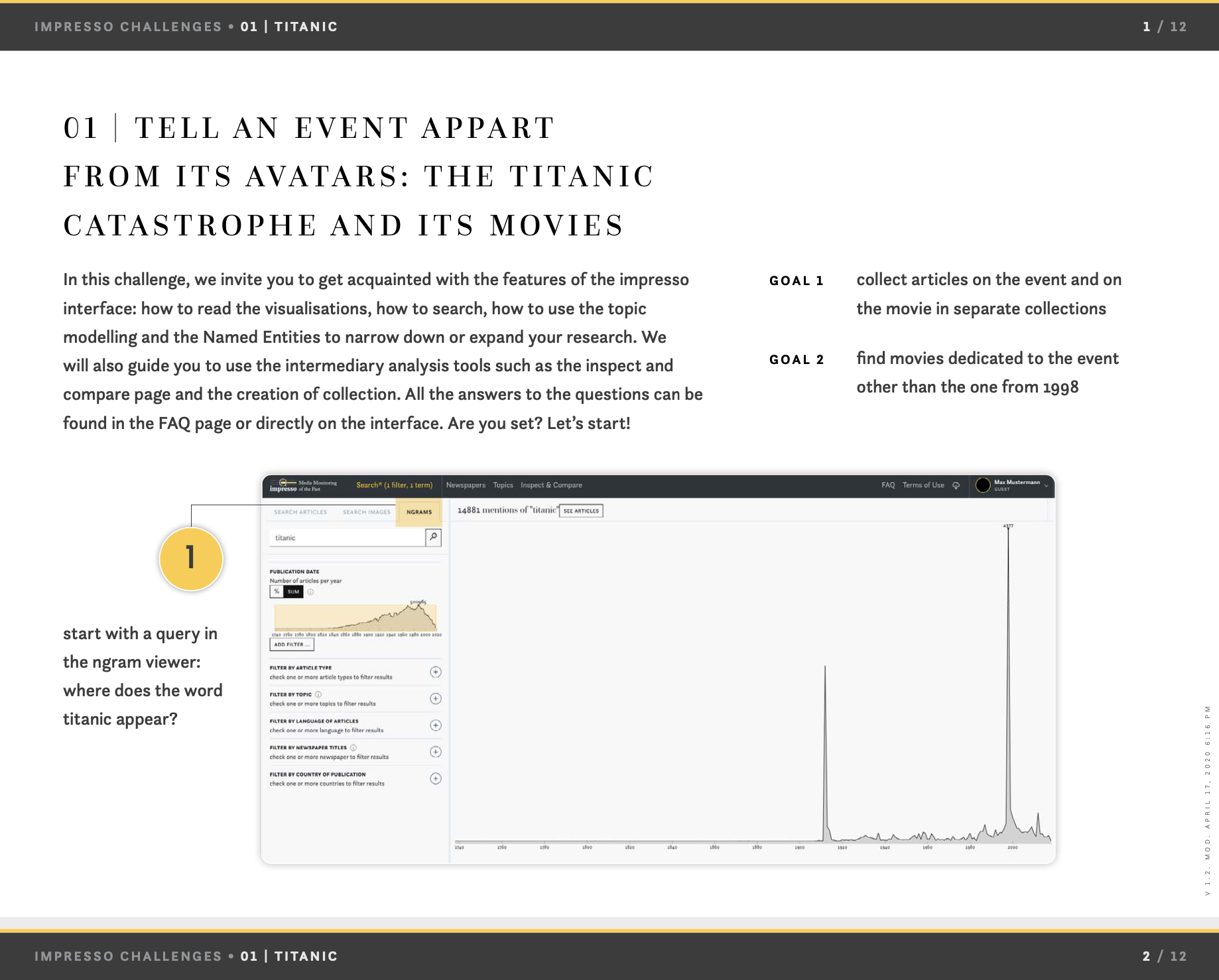Go to the Newspapers page
Image resolution: width=1219 pixels, height=980 pixels.
[x=466, y=485]
